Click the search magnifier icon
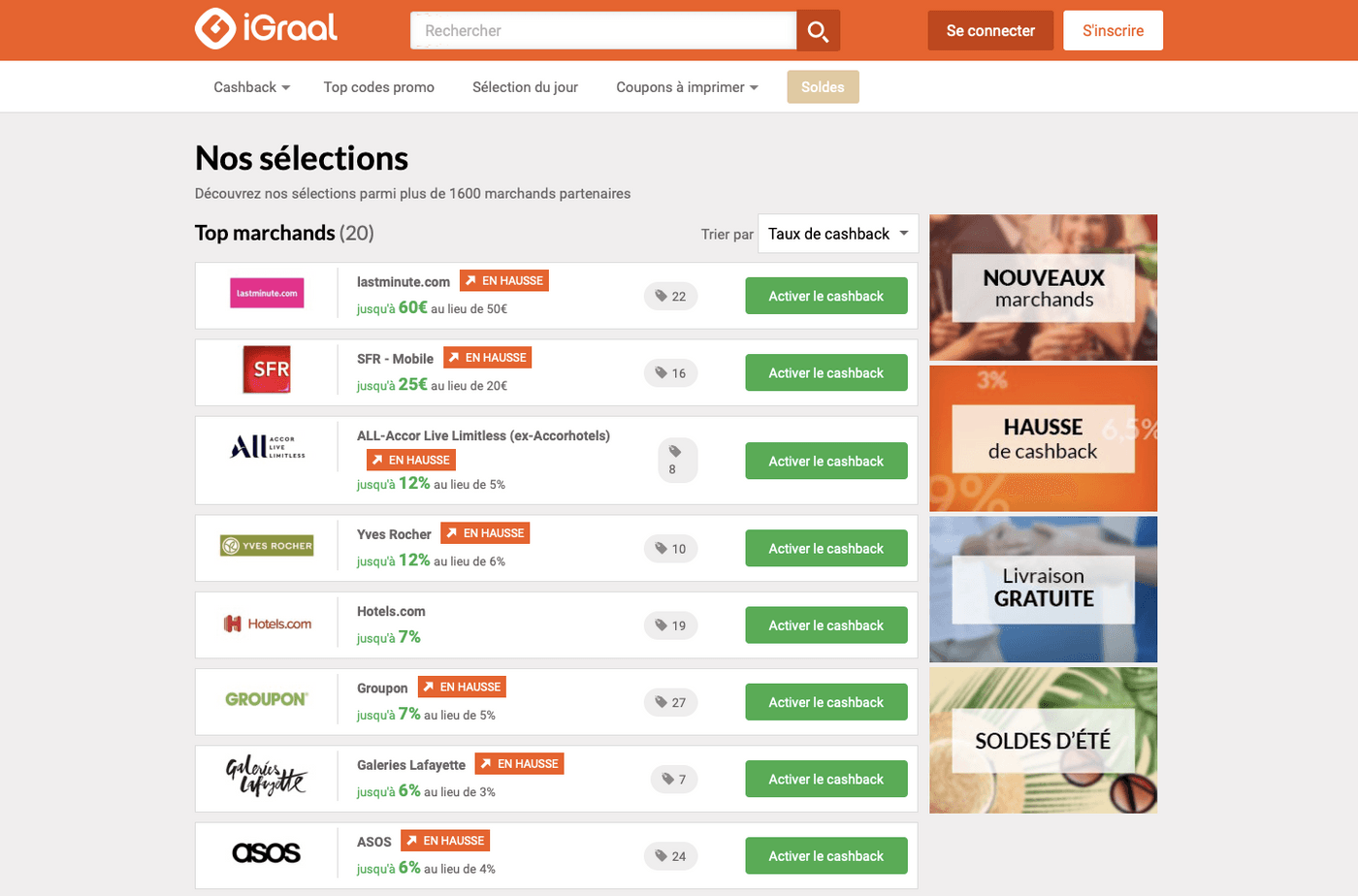 point(818,31)
